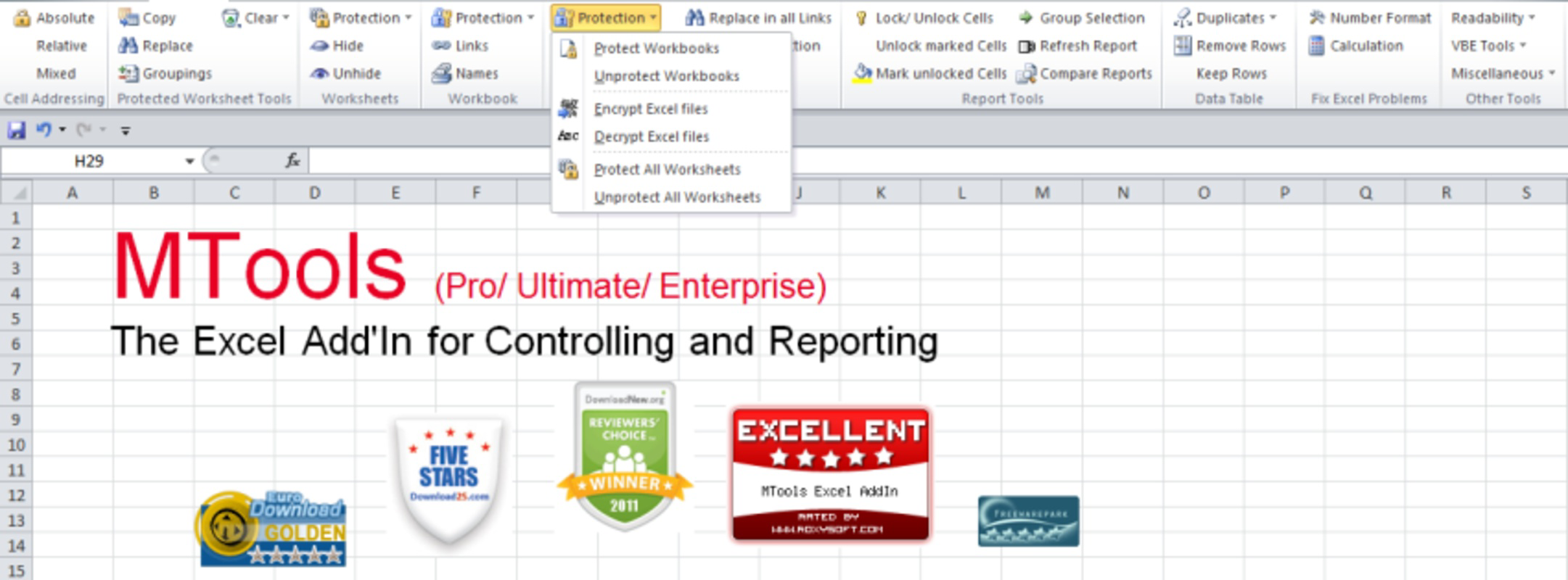Viewport: 1568px width, 580px height.
Task: Open Worksheets Protection dropdown
Action: pyautogui.click(x=361, y=17)
